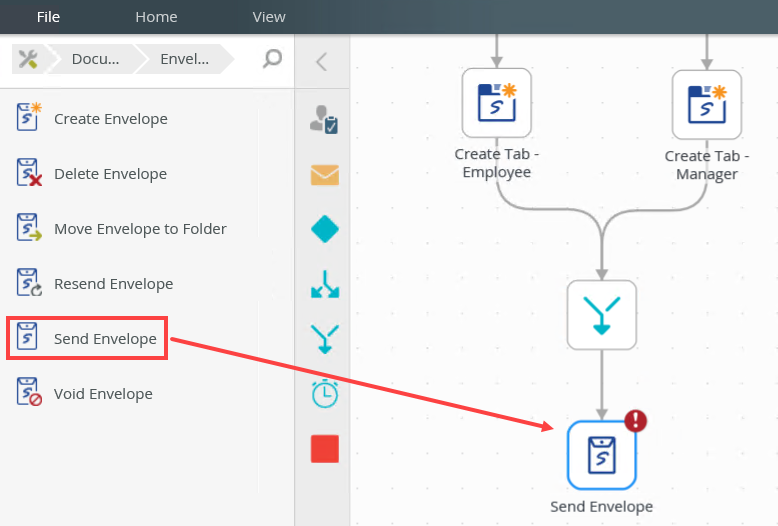The width and height of the screenshot is (778, 526).
Task: Pick the split arrows step icon
Action: click(x=325, y=284)
